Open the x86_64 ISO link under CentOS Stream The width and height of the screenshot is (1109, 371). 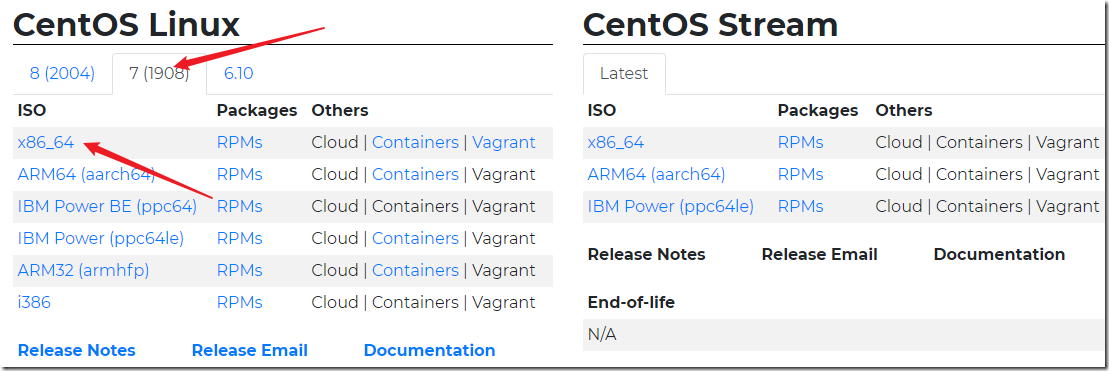click(616, 143)
